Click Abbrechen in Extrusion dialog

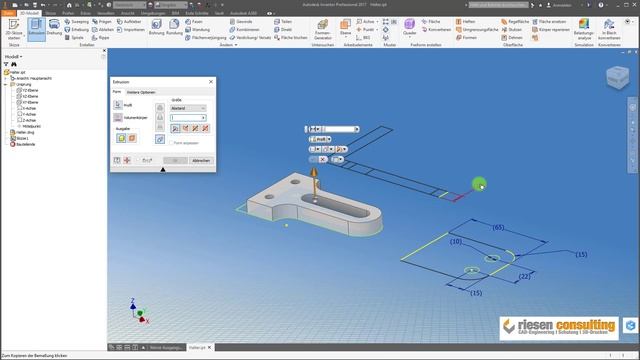[201, 160]
